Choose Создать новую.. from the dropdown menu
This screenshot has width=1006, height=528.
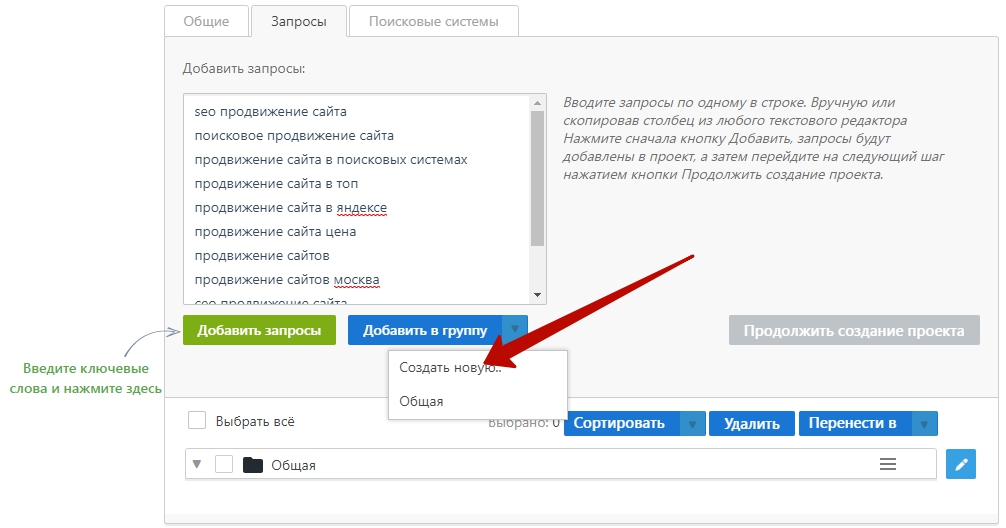pyautogui.click(x=450, y=368)
